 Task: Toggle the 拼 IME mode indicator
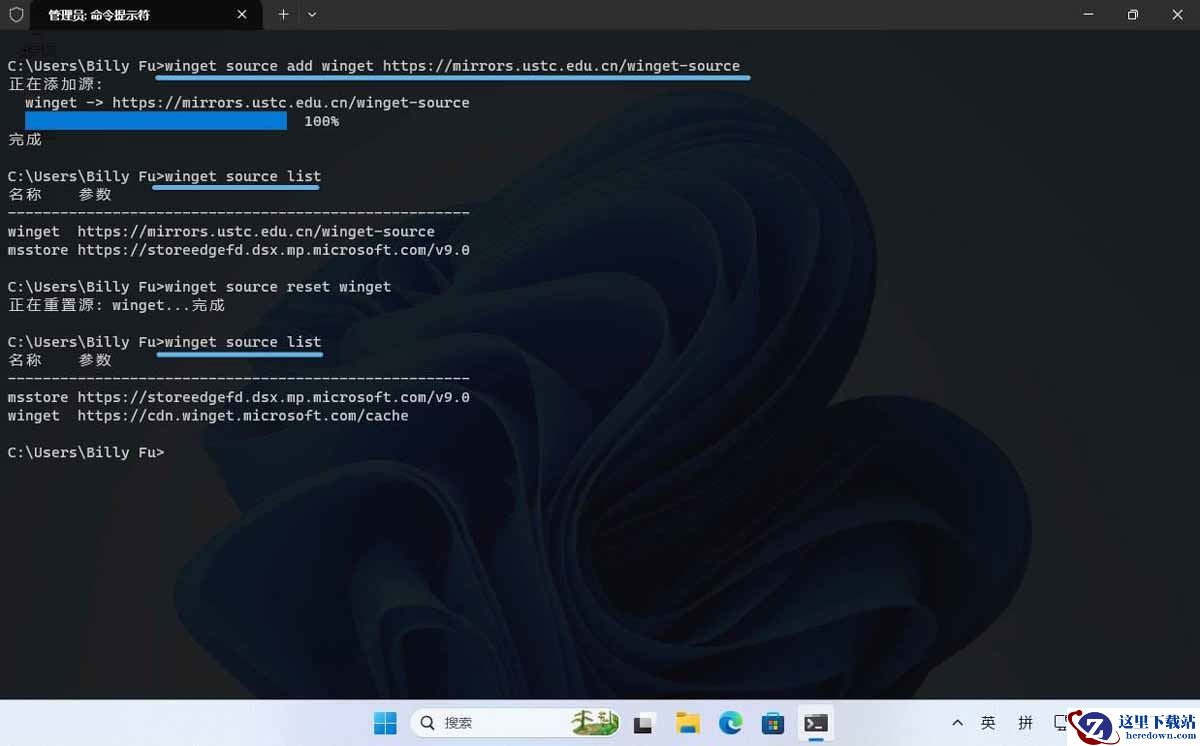pos(1025,723)
